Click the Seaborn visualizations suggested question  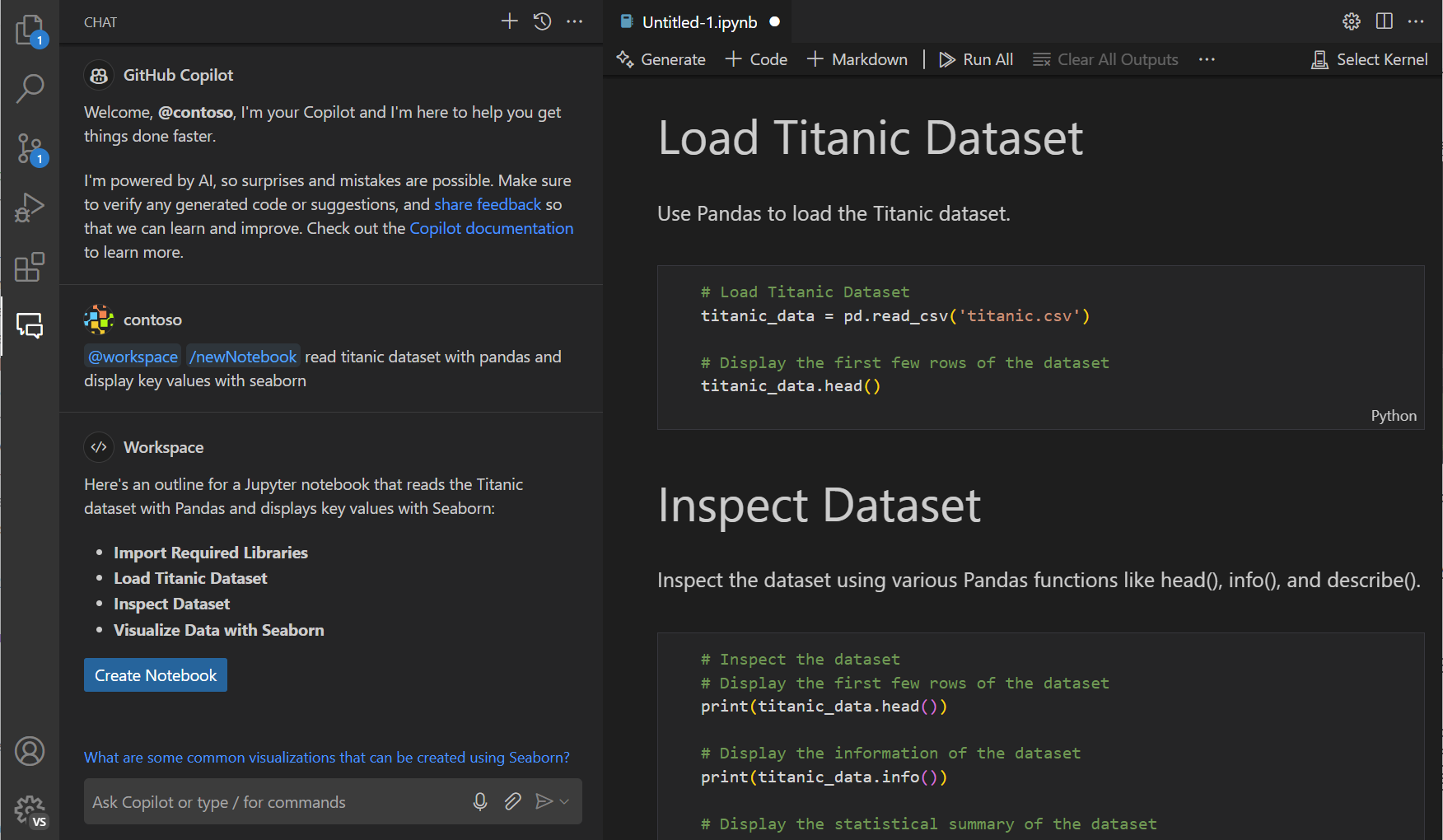click(327, 757)
